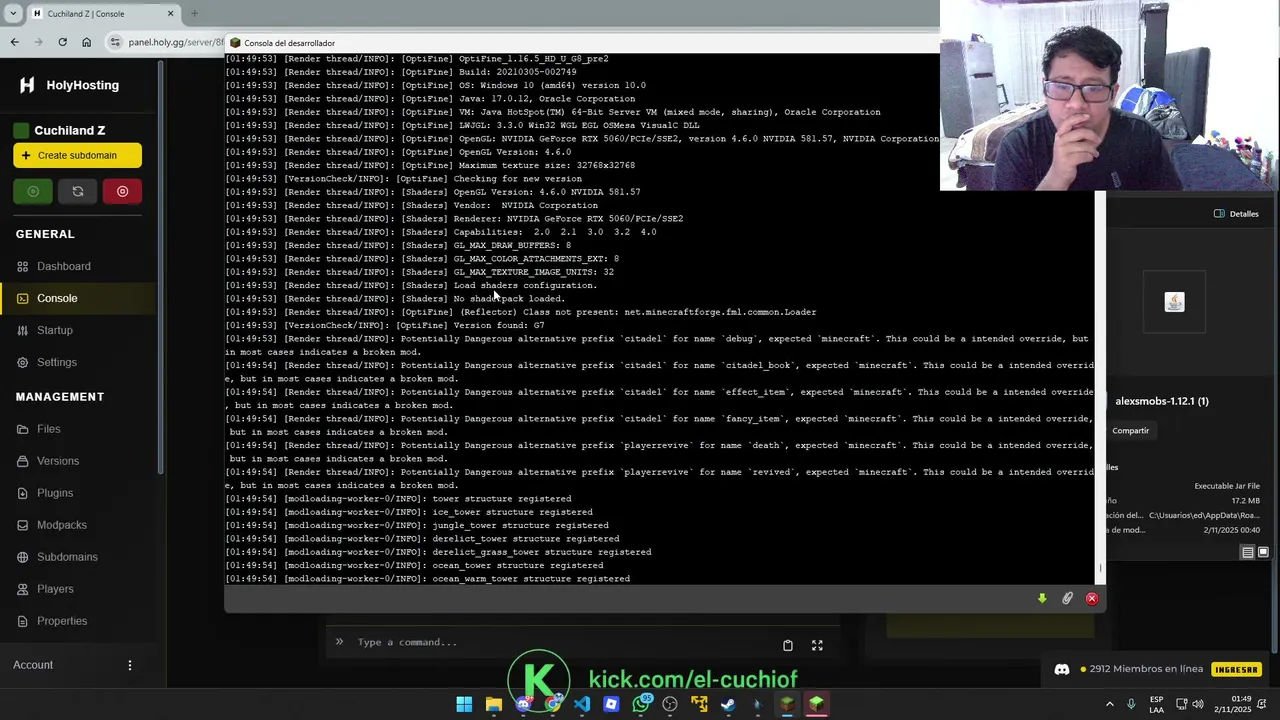Viewport: 1280px width, 720px height.
Task: Open WhatsApp from the taskbar
Action: [641, 704]
